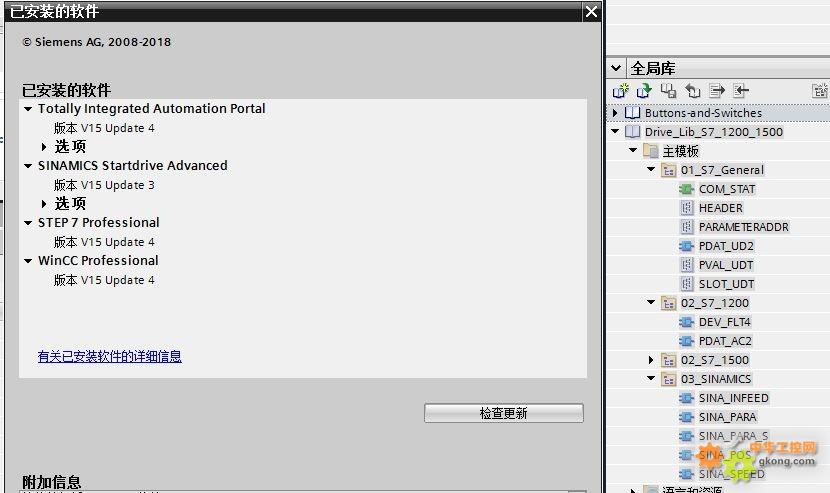Select the SINA_SPEED block
Screen dimensions: 830x493
[x=732, y=474]
